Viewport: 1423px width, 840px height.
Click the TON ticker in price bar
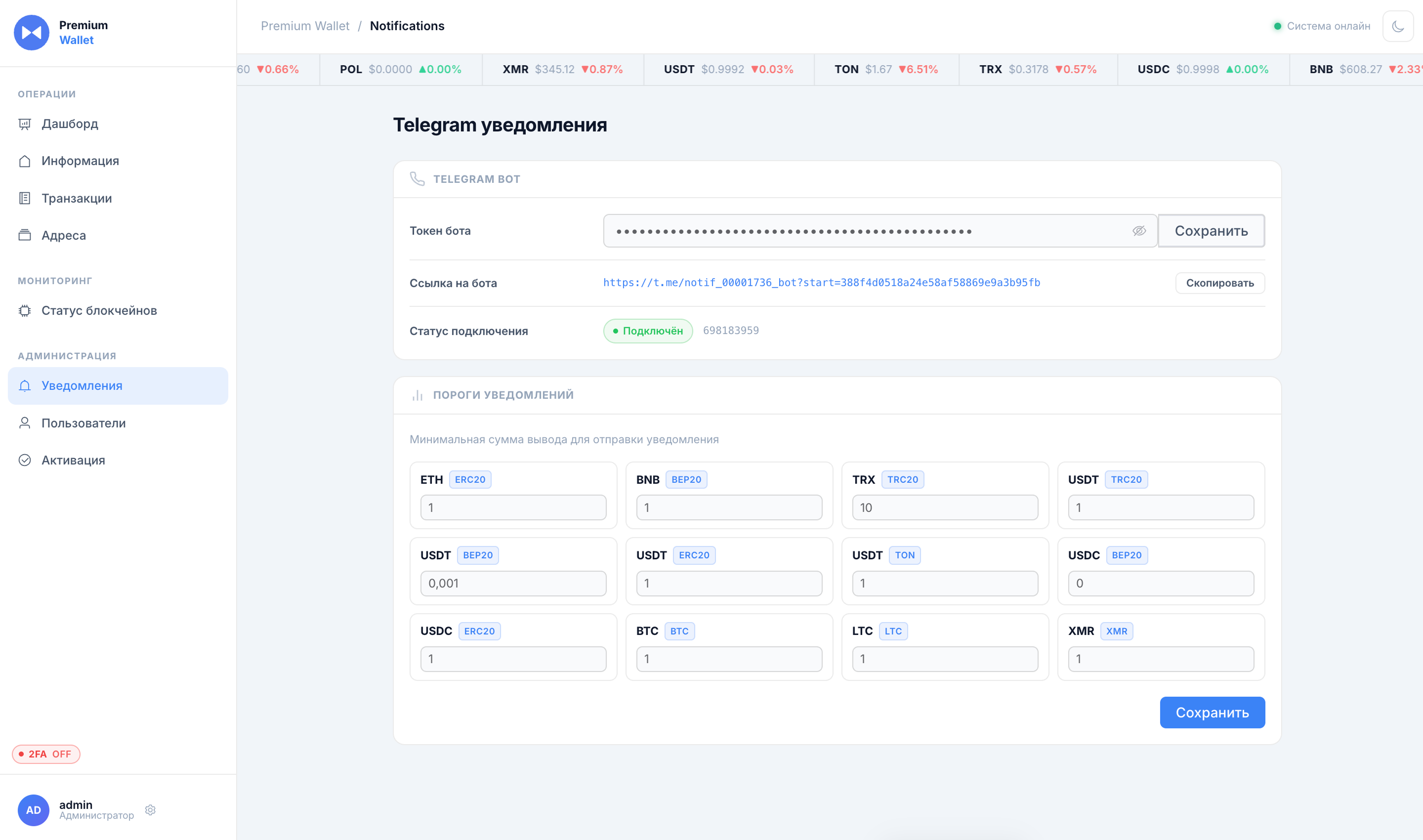[x=886, y=69]
